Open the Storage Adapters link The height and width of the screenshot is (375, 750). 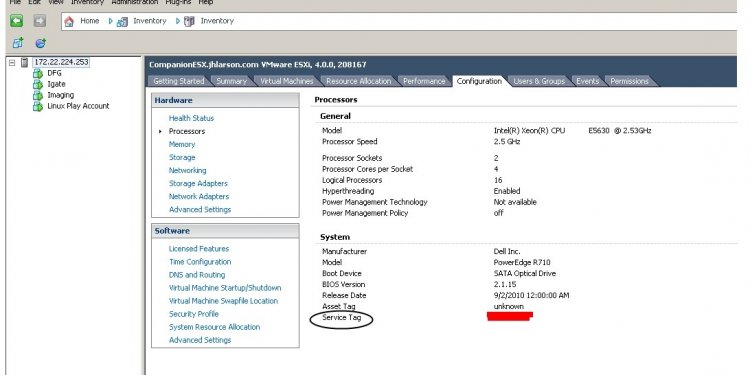pyautogui.click(x=198, y=183)
